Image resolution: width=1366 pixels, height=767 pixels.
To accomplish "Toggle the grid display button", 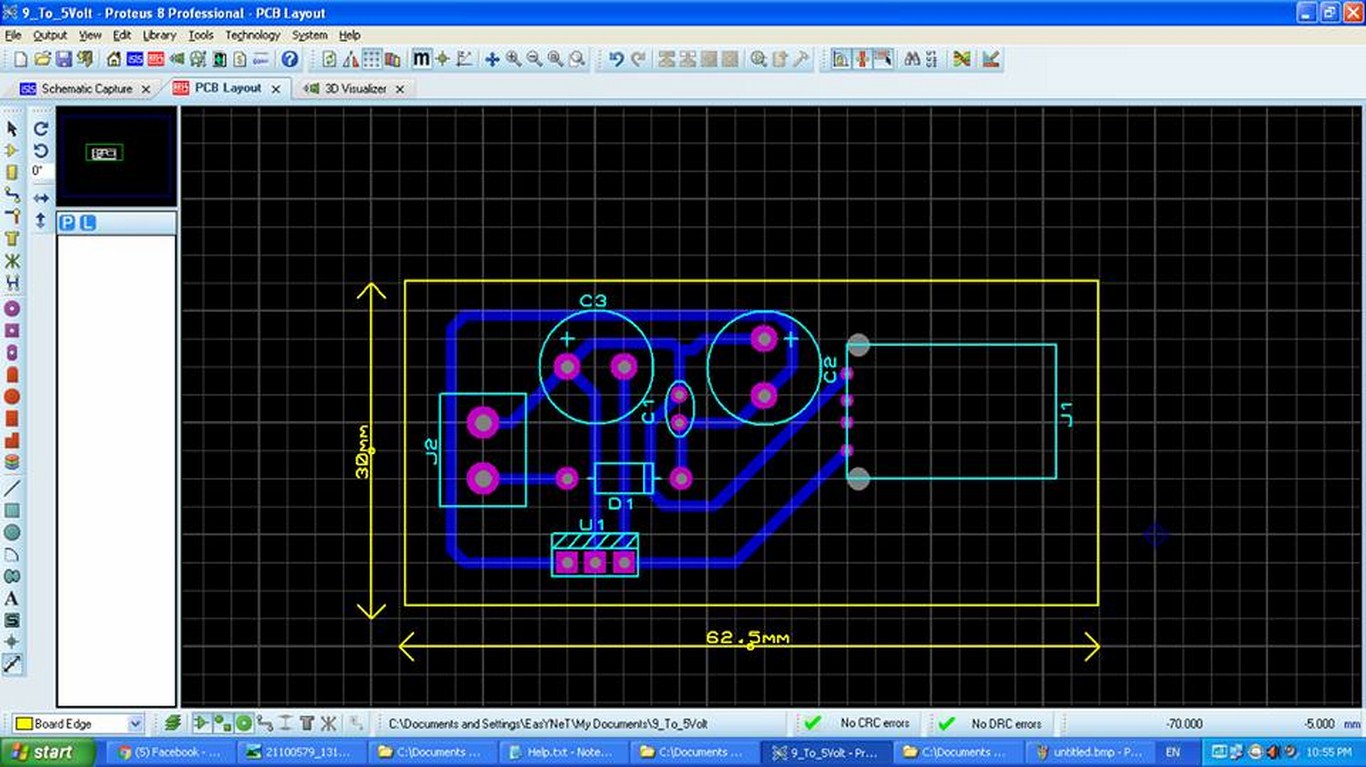I will [371, 59].
